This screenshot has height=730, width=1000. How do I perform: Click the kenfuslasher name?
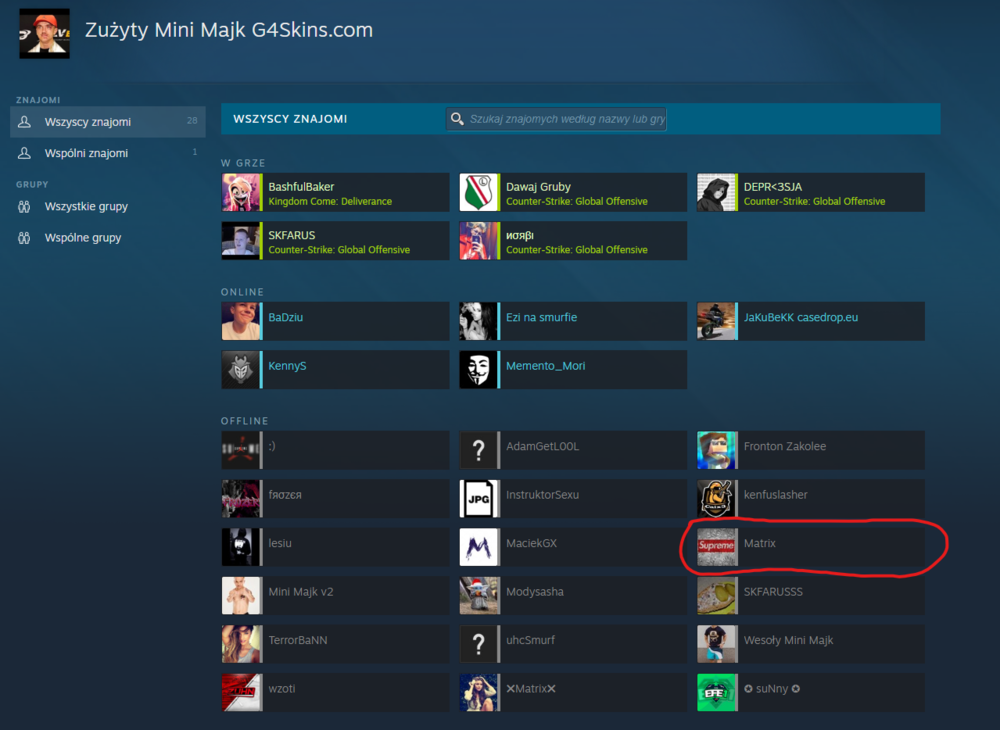(x=776, y=495)
